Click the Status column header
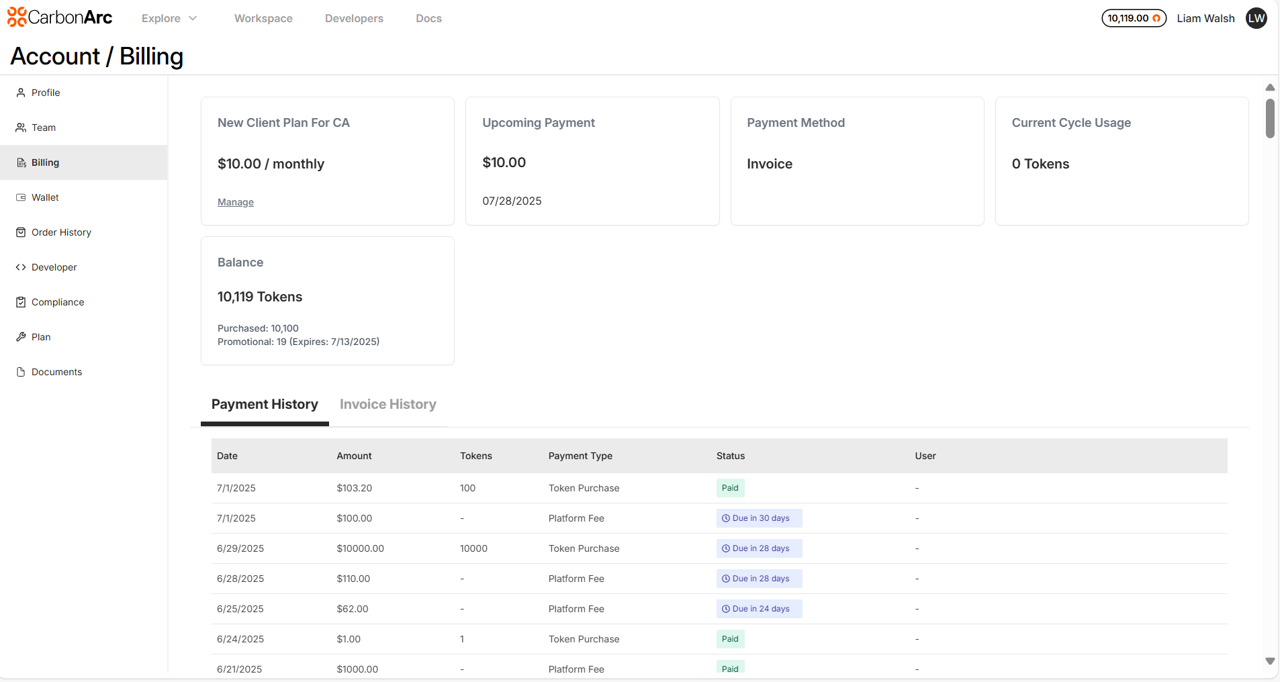 pos(730,455)
